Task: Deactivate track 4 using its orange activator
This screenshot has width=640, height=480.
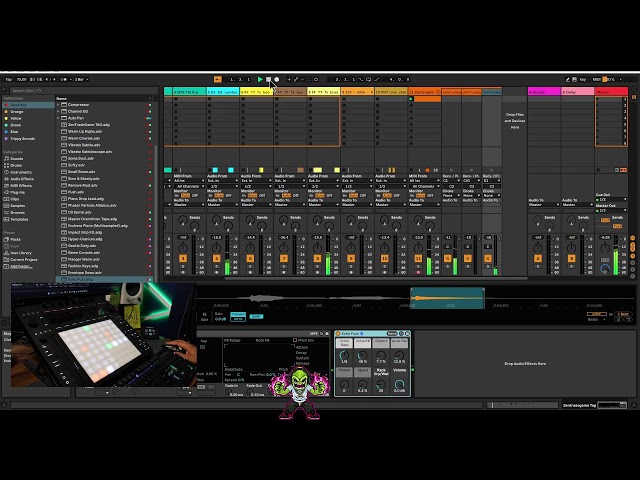Action: [183, 258]
